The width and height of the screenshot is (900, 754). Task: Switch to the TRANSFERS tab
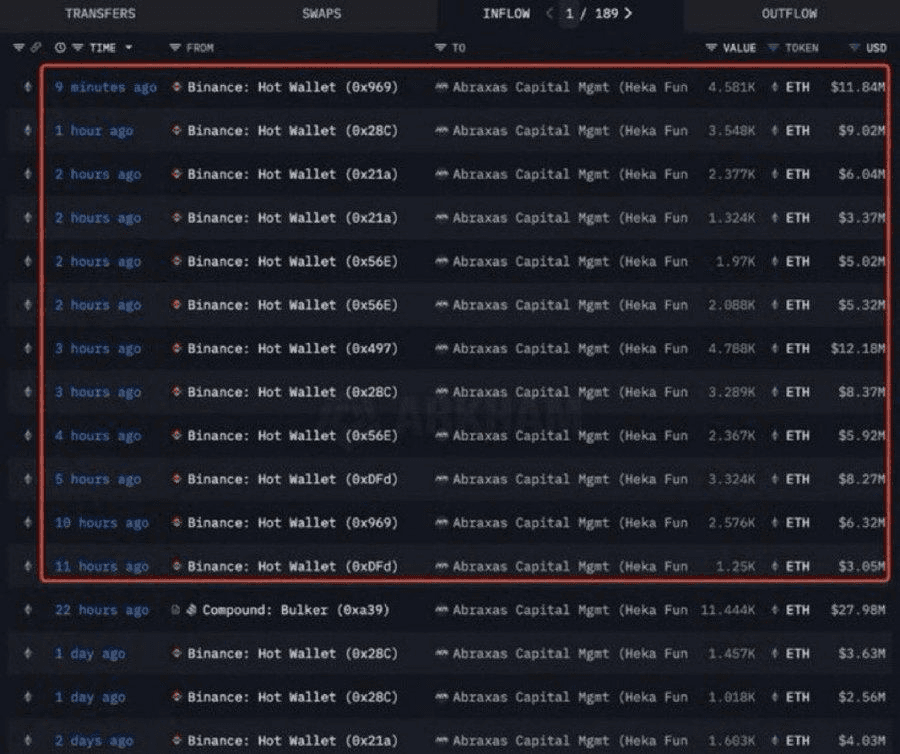tap(100, 13)
